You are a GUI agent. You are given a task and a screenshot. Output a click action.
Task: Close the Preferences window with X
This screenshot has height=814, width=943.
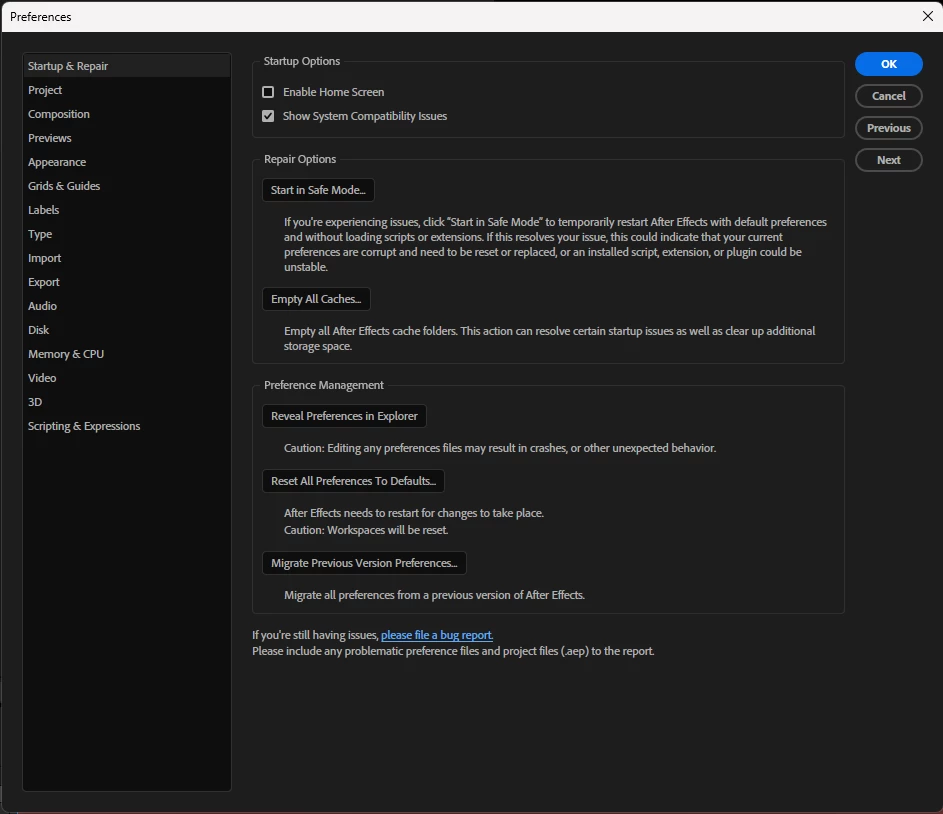pyautogui.click(x=927, y=16)
